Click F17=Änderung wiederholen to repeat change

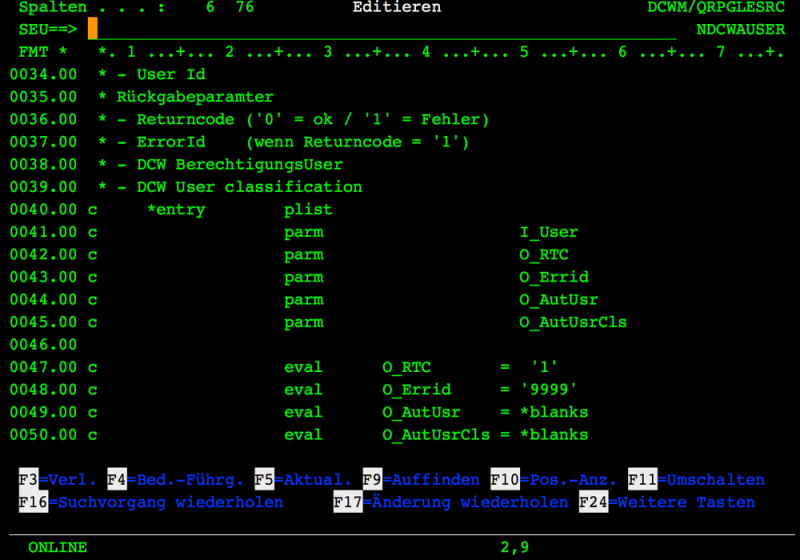[450, 502]
